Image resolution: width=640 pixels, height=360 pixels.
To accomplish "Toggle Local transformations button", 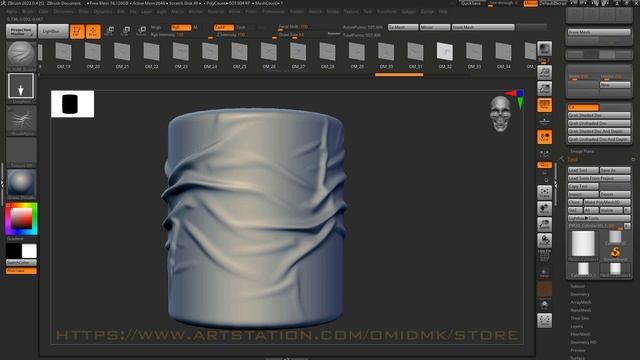I will point(544,137).
